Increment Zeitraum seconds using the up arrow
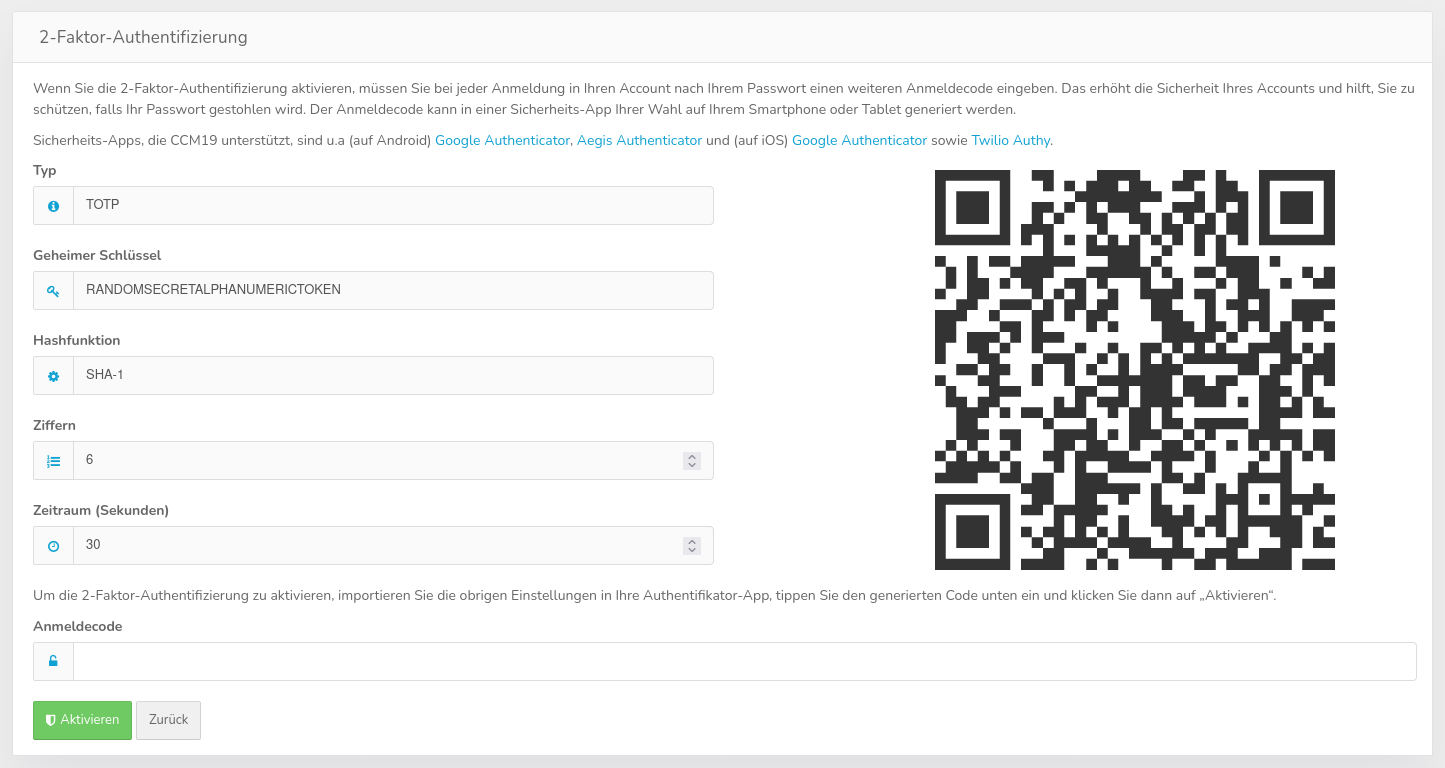The height and width of the screenshot is (768, 1445). coord(691,541)
